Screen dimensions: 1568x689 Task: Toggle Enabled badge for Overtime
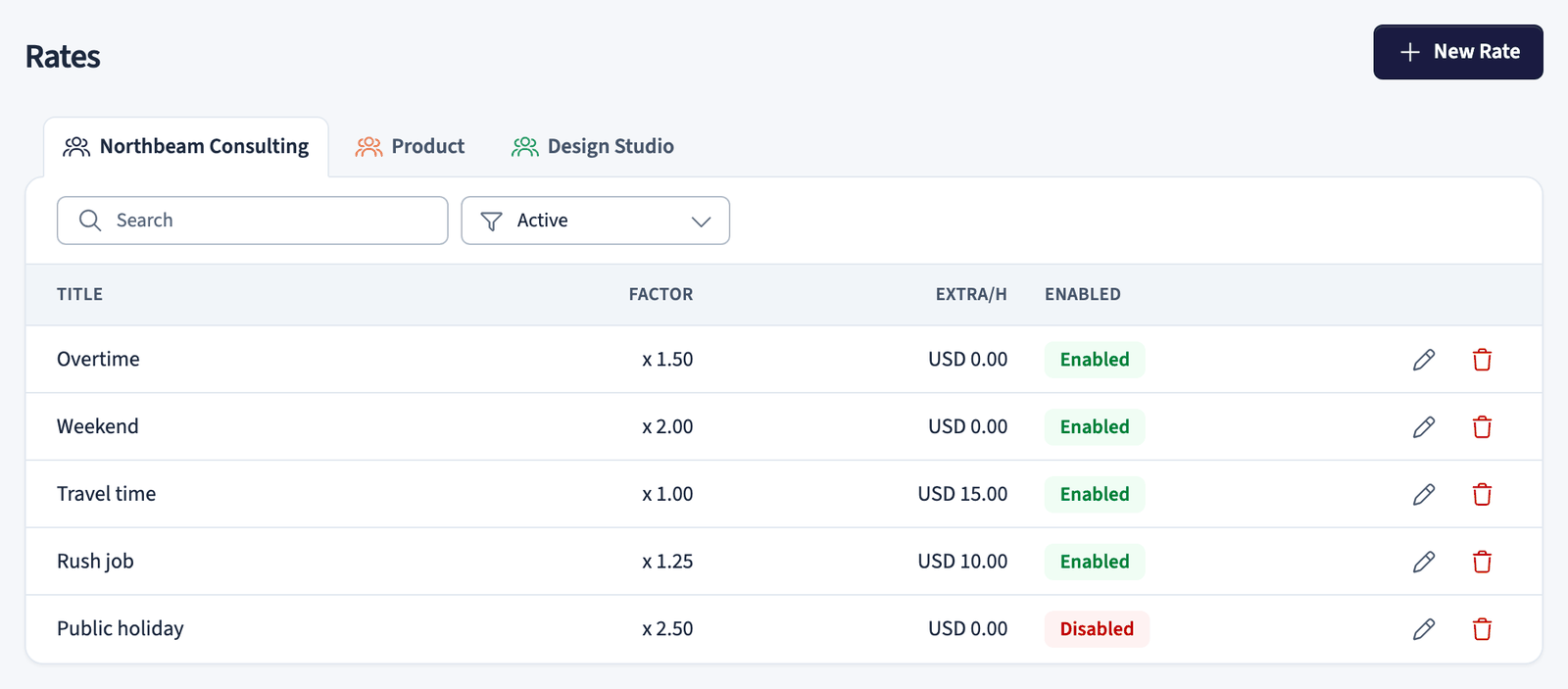1095,360
